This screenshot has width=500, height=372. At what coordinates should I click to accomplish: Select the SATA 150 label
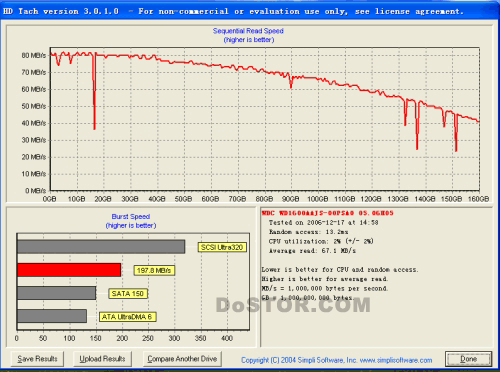pos(128,294)
